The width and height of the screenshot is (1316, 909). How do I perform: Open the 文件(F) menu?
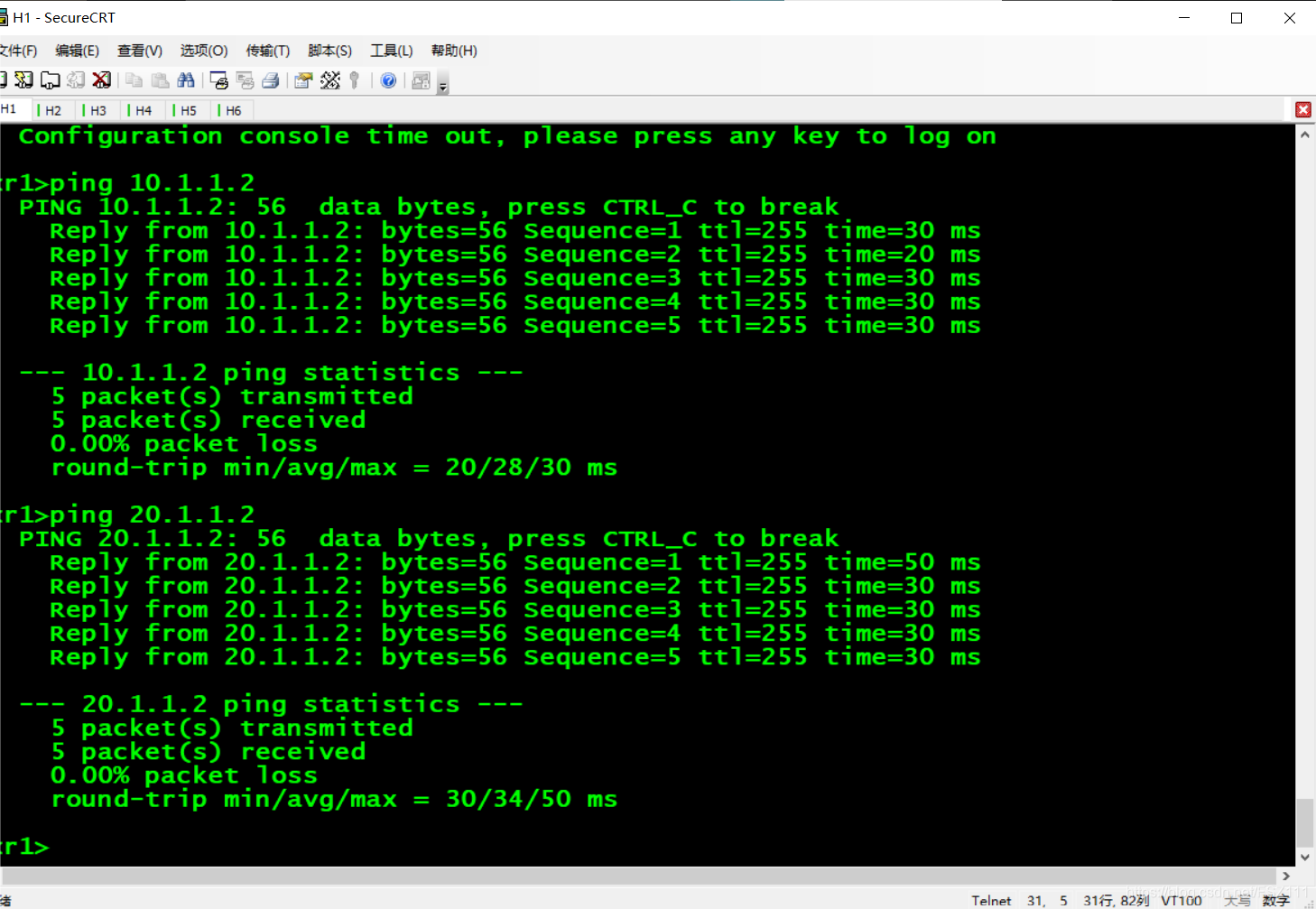coord(18,51)
